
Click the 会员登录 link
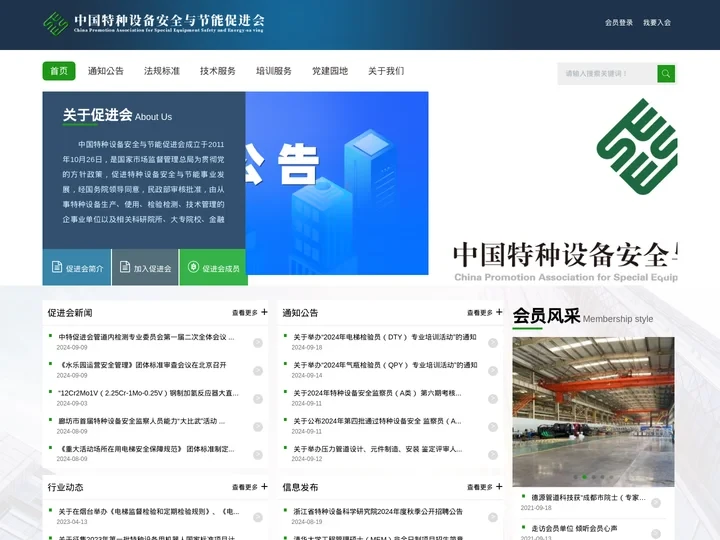(x=619, y=22)
